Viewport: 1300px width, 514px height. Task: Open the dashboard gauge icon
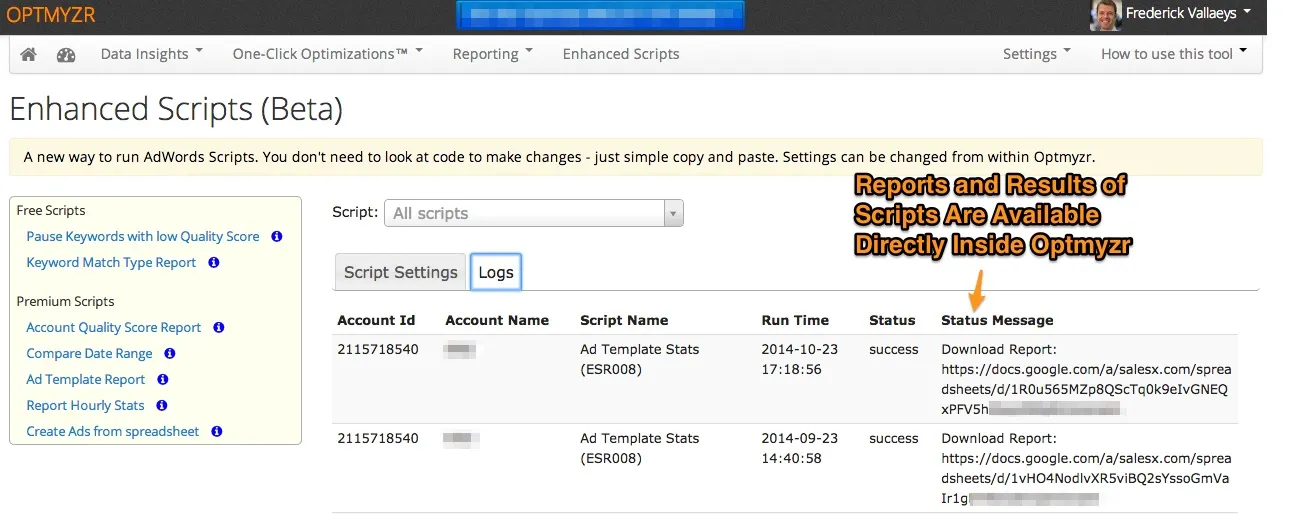66,55
